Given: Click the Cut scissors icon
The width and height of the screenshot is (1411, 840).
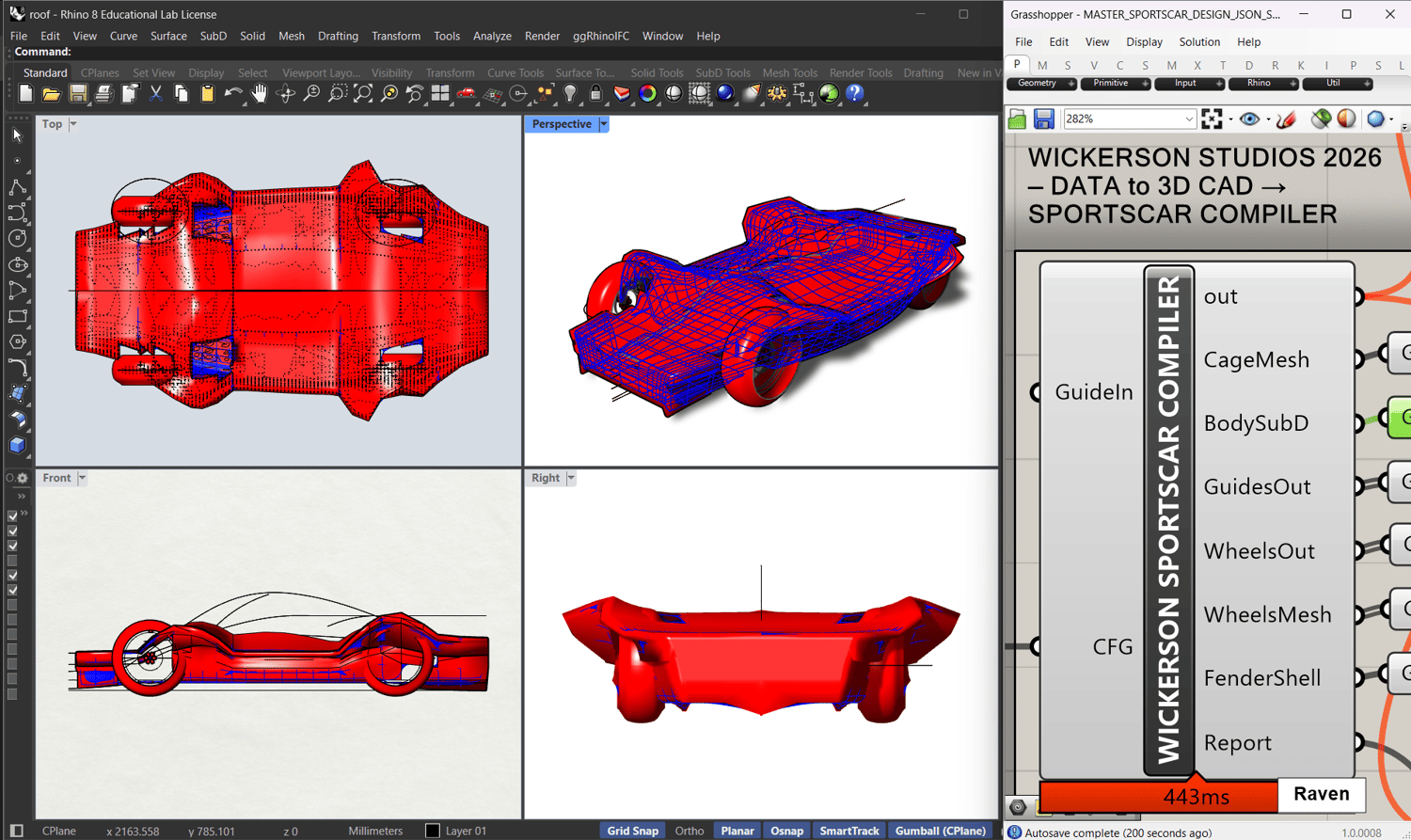Looking at the screenshot, I should pyautogui.click(x=155, y=93).
